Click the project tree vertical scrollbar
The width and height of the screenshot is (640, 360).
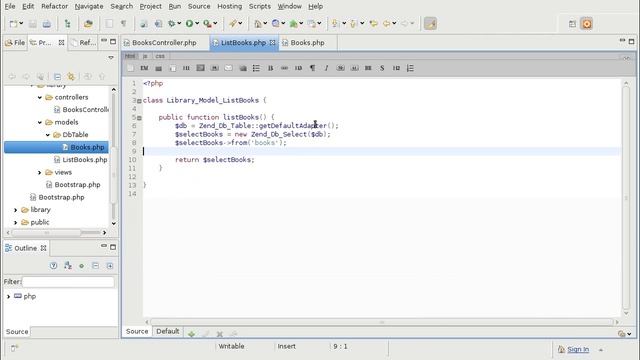pyautogui.click(x=113, y=155)
